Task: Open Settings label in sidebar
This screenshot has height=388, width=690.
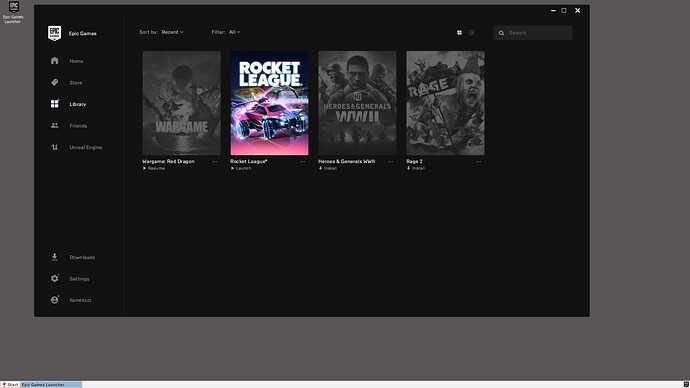Action: tap(79, 279)
